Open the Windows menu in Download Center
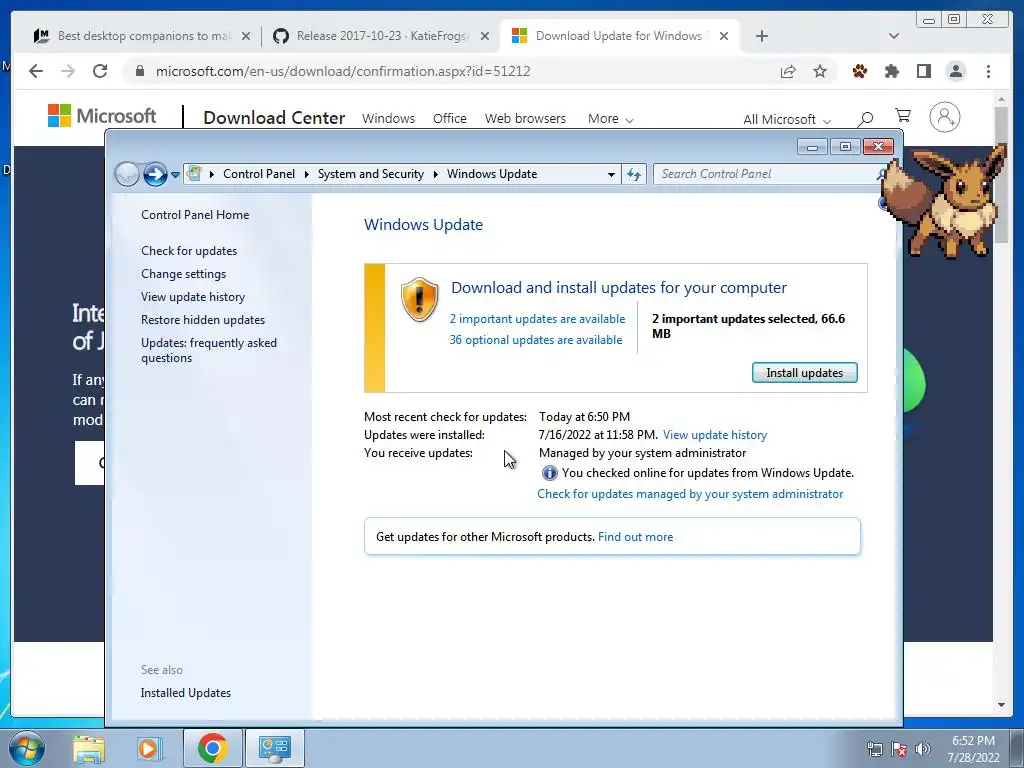Image resolution: width=1024 pixels, height=768 pixels. (389, 119)
